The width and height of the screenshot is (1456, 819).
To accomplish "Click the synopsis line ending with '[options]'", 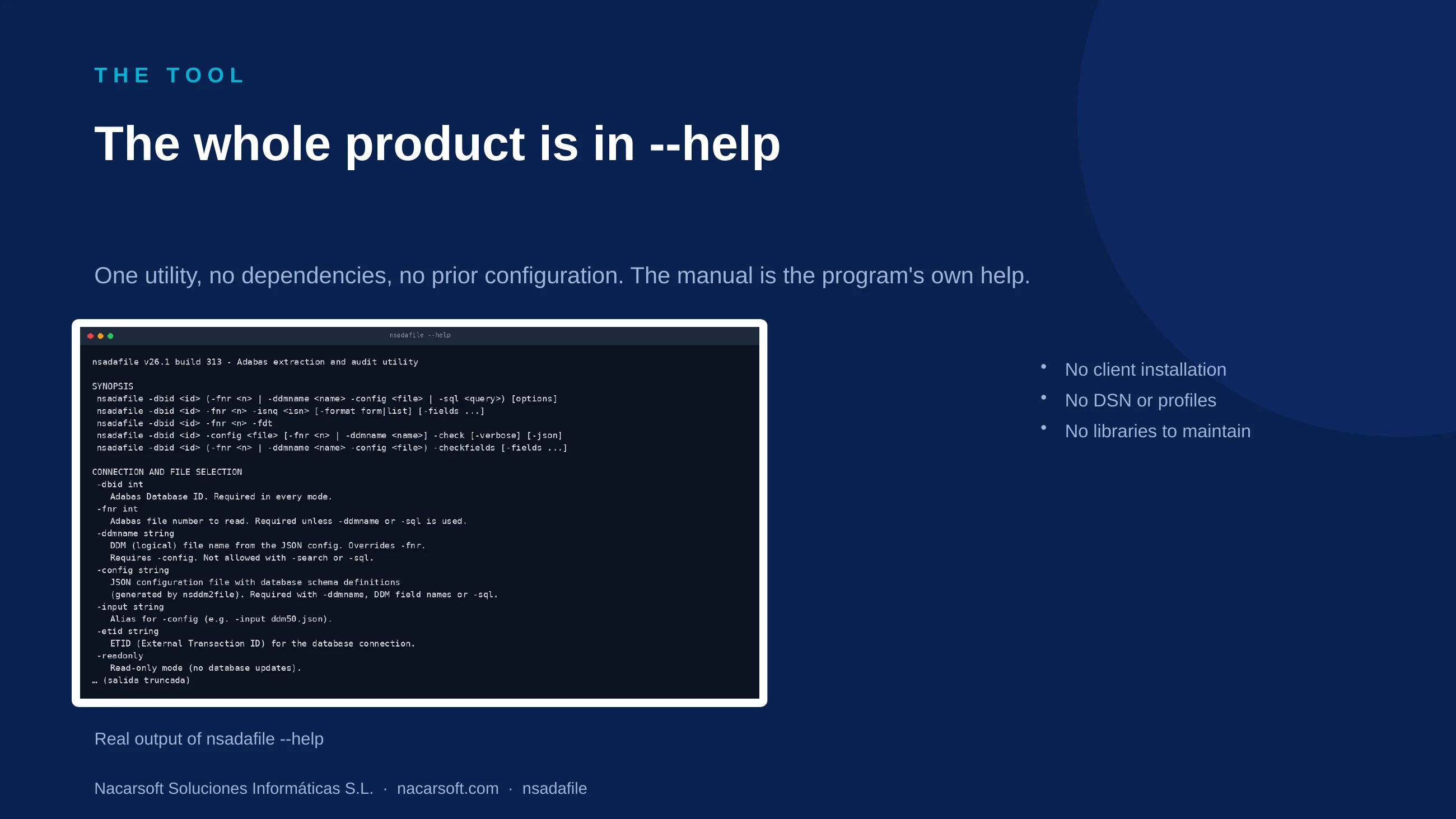I will [326, 399].
